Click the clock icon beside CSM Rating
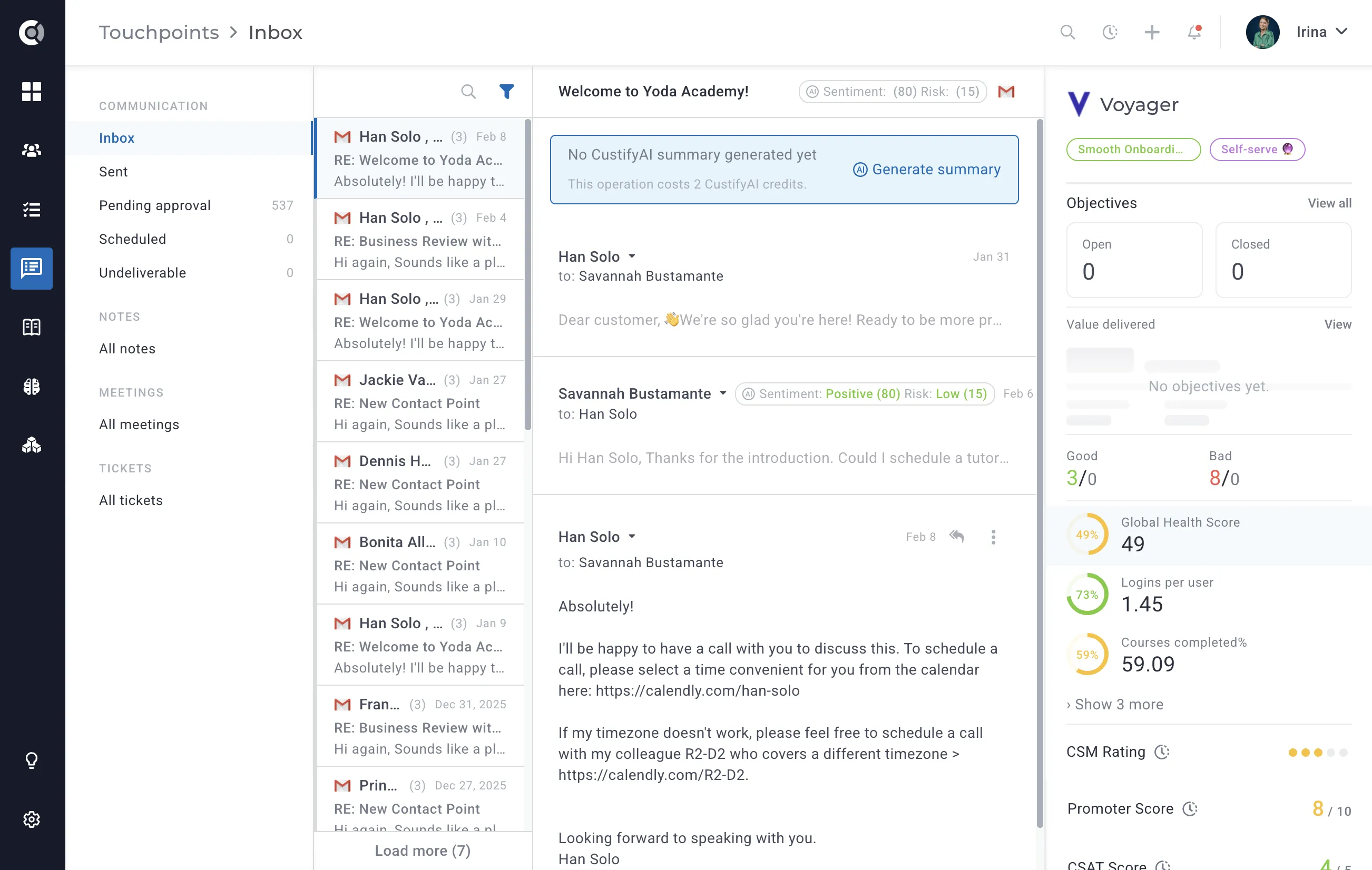 (1162, 752)
